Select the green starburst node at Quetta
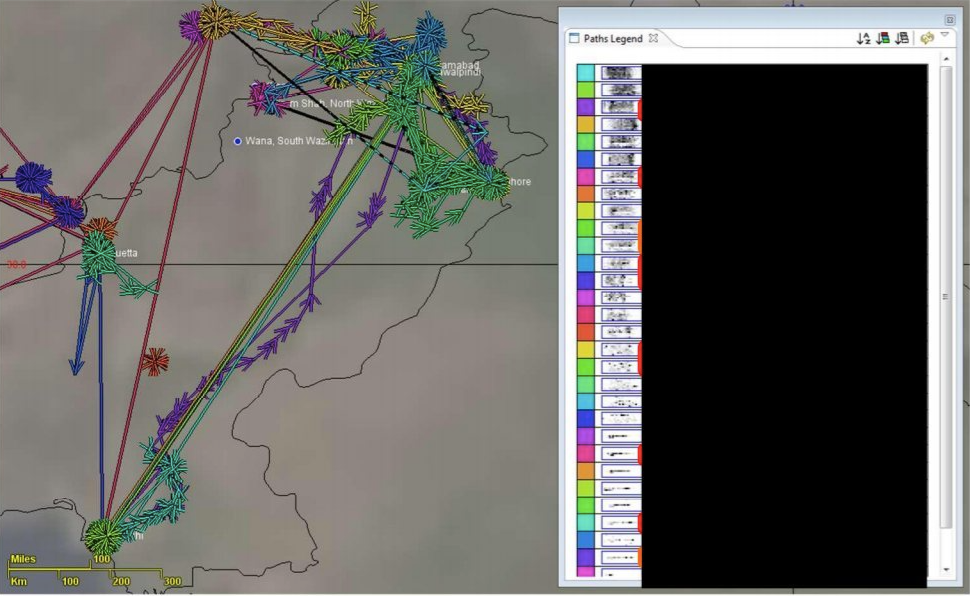 (98, 256)
